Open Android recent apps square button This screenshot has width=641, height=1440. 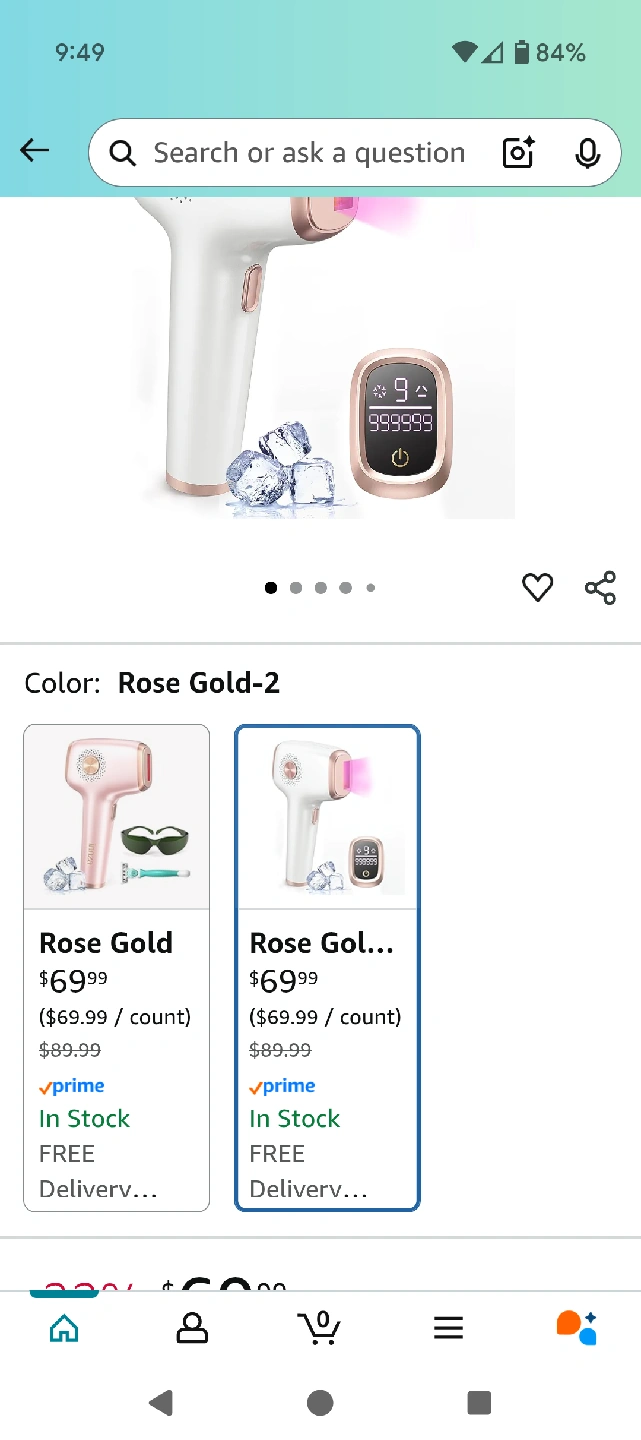point(479,1403)
